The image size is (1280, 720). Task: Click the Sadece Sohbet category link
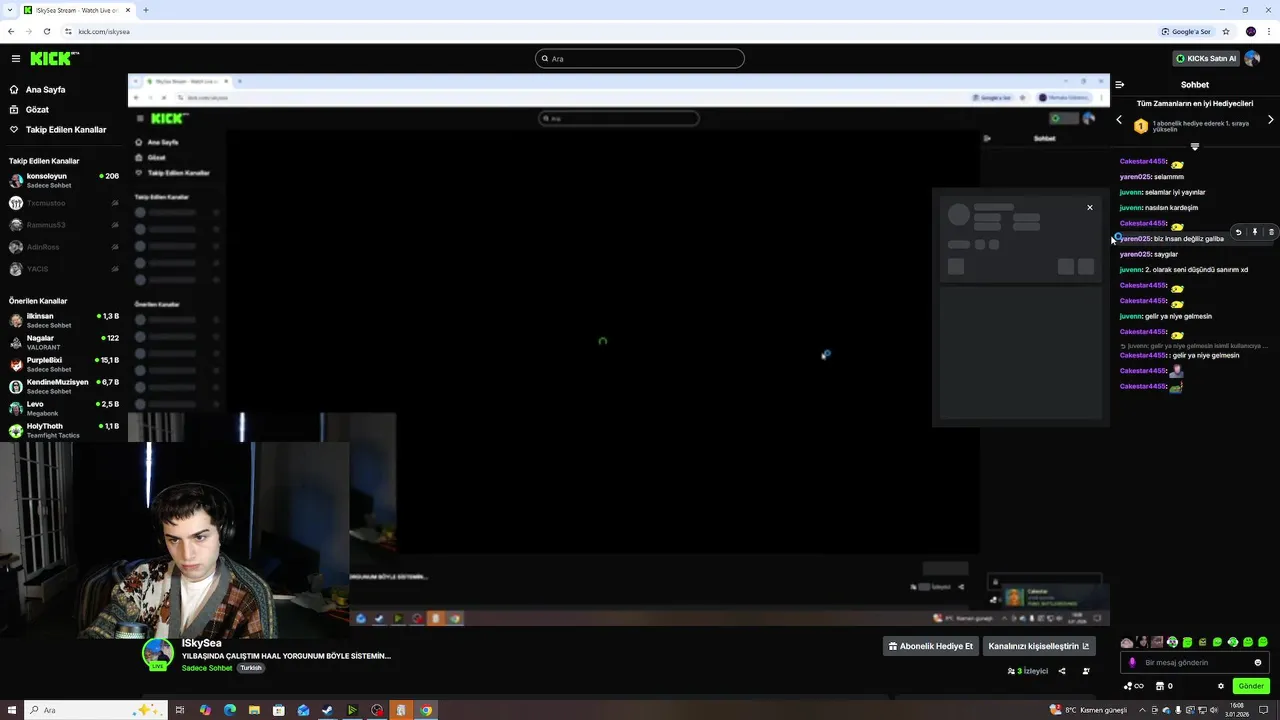[x=207, y=668]
